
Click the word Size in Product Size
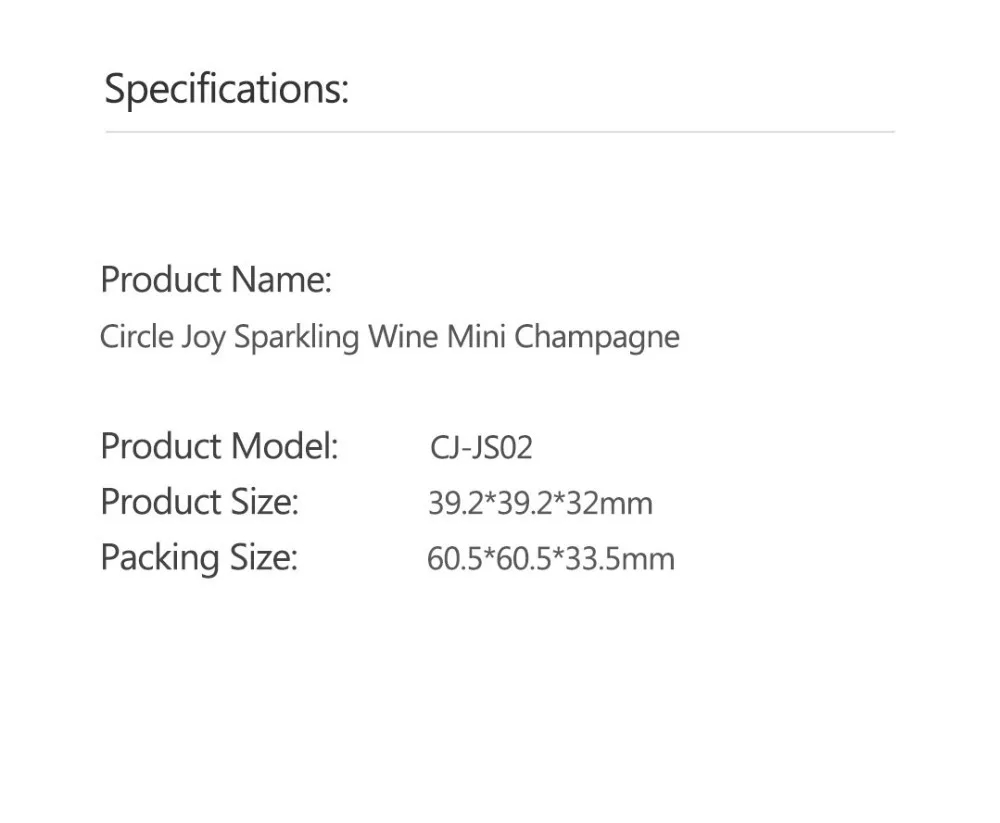265,501
